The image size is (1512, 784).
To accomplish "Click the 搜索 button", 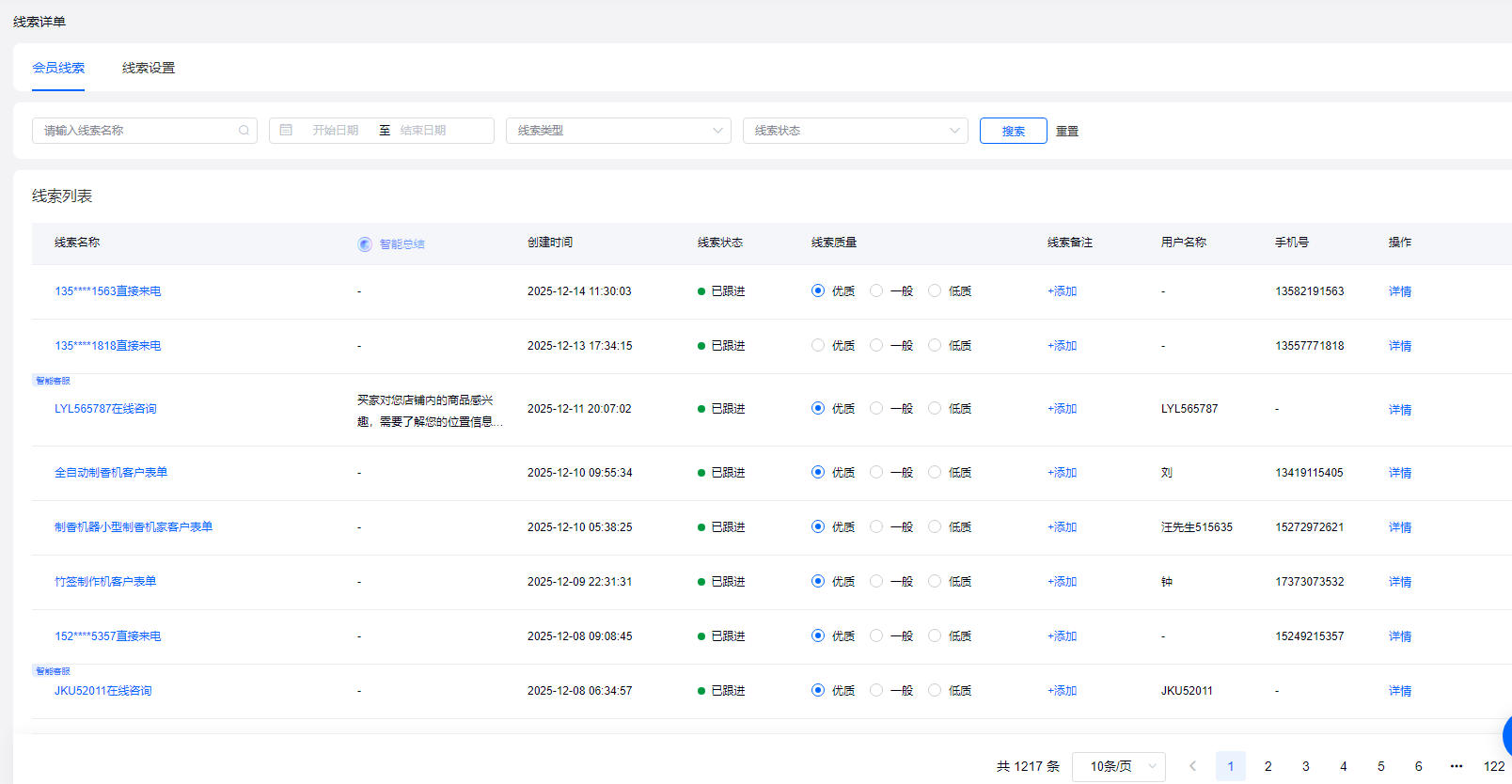I will (1013, 131).
